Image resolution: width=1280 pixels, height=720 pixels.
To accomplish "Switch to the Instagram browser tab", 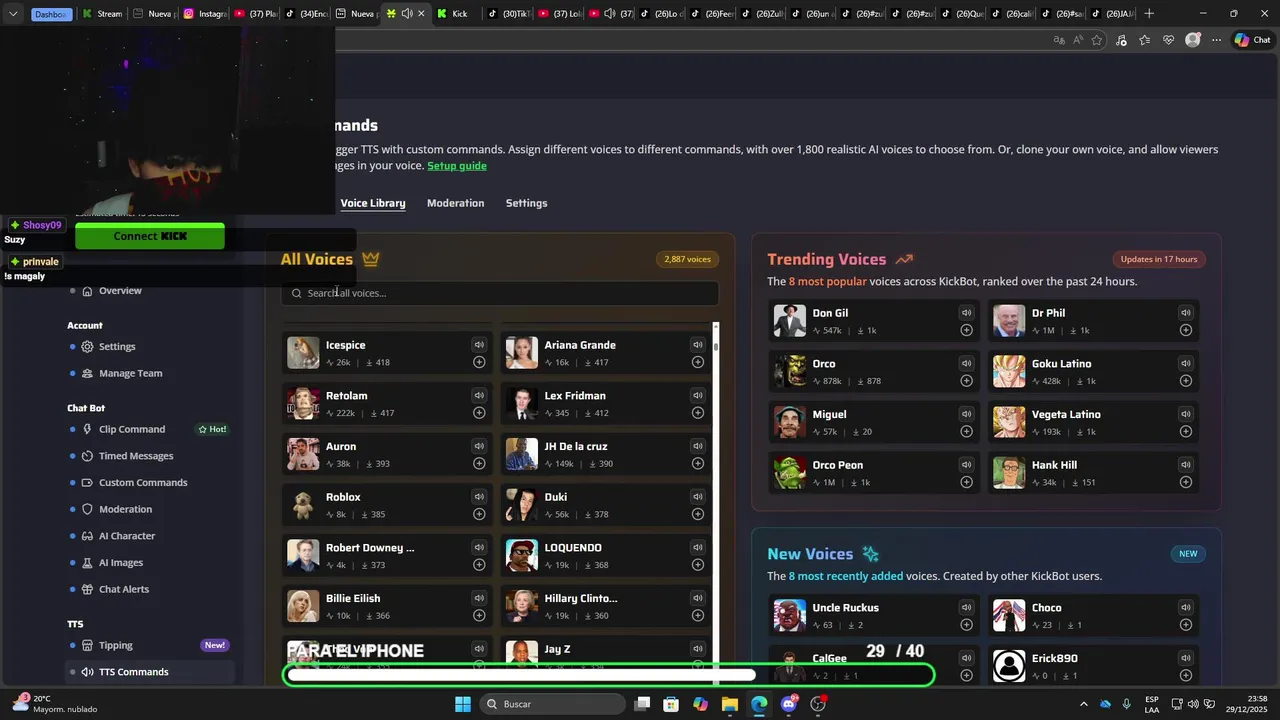I will [205, 14].
